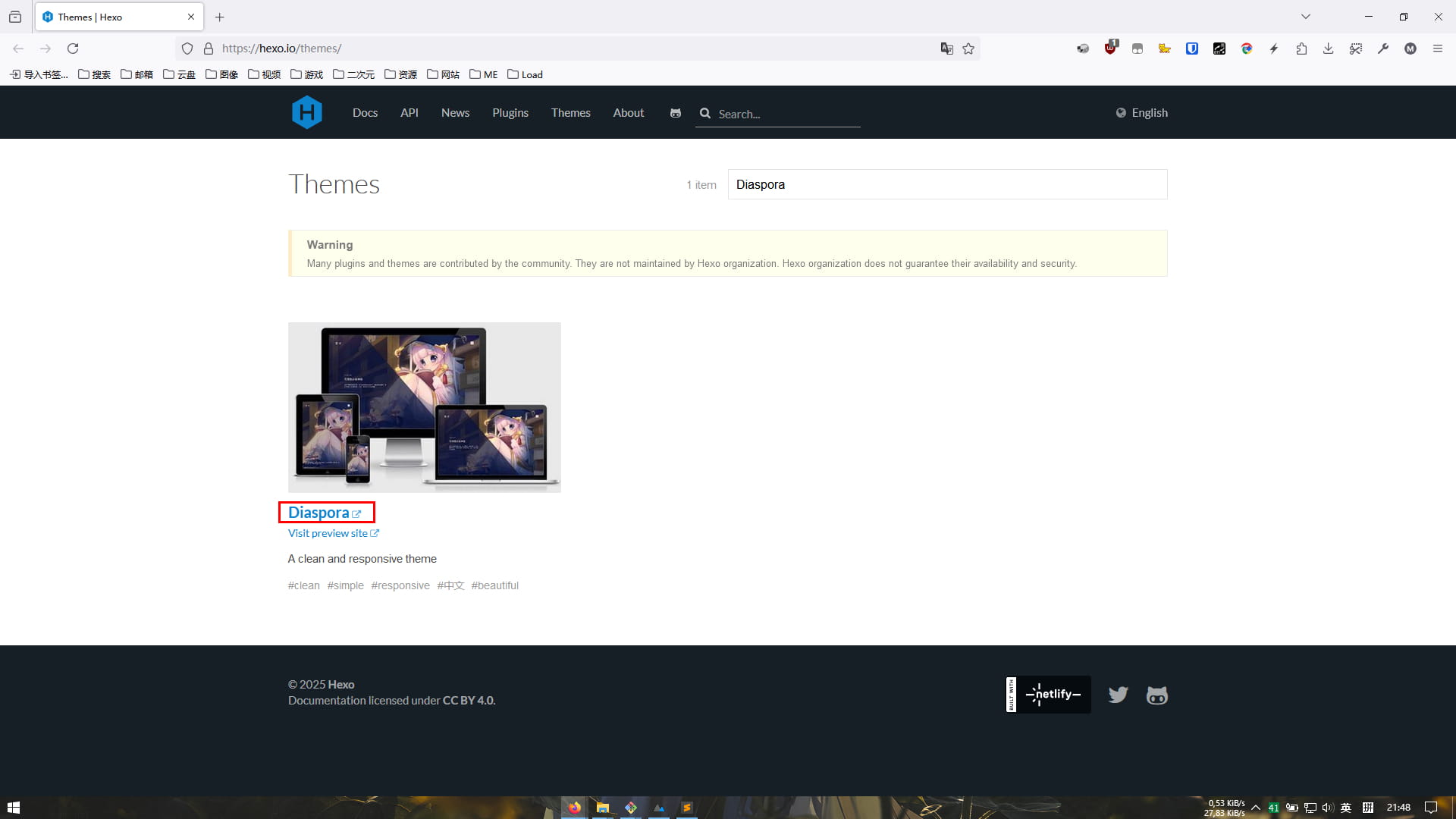Click the Hexo logo in navbar

pyautogui.click(x=306, y=112)
